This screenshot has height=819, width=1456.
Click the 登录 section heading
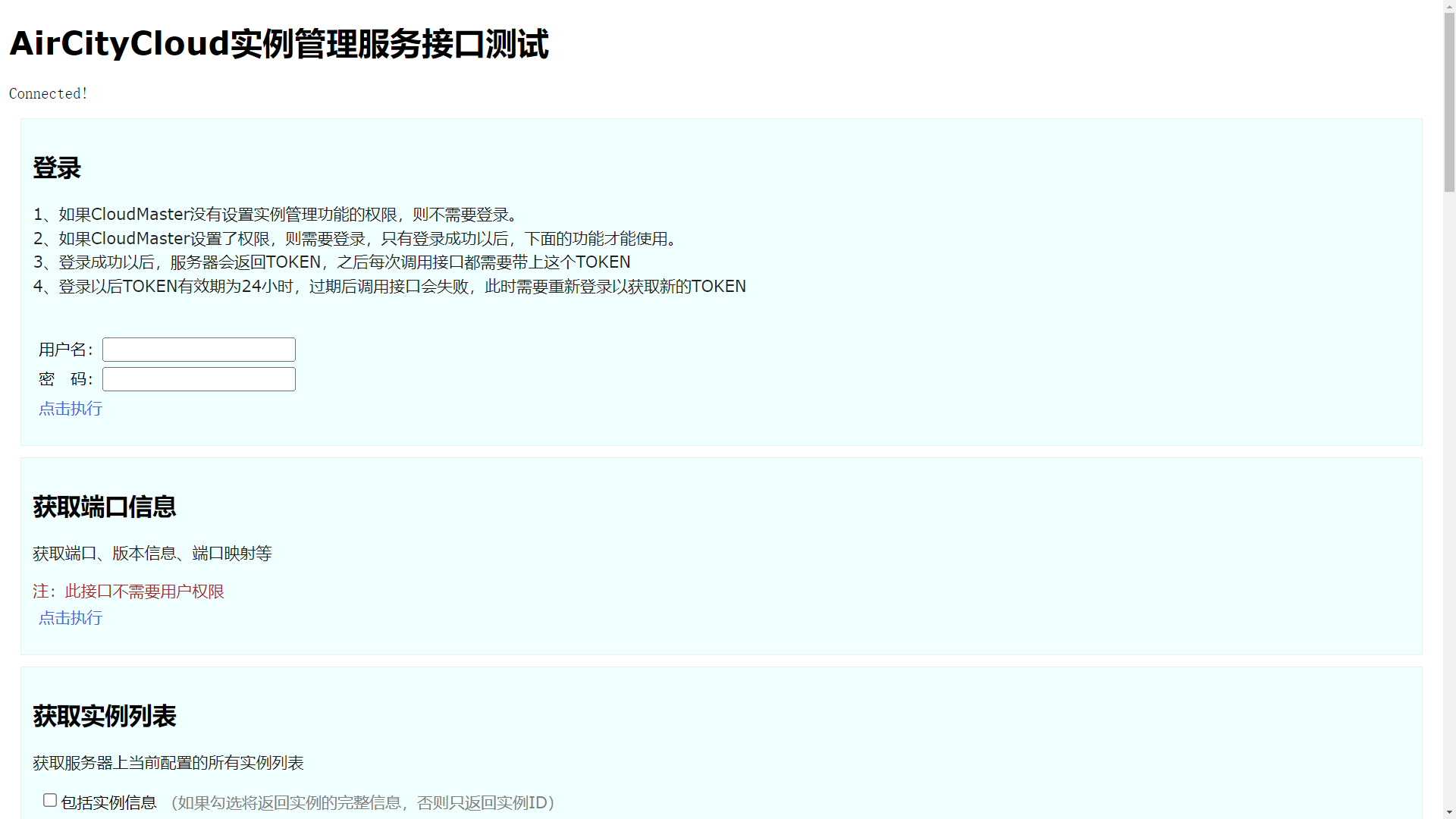57,168
